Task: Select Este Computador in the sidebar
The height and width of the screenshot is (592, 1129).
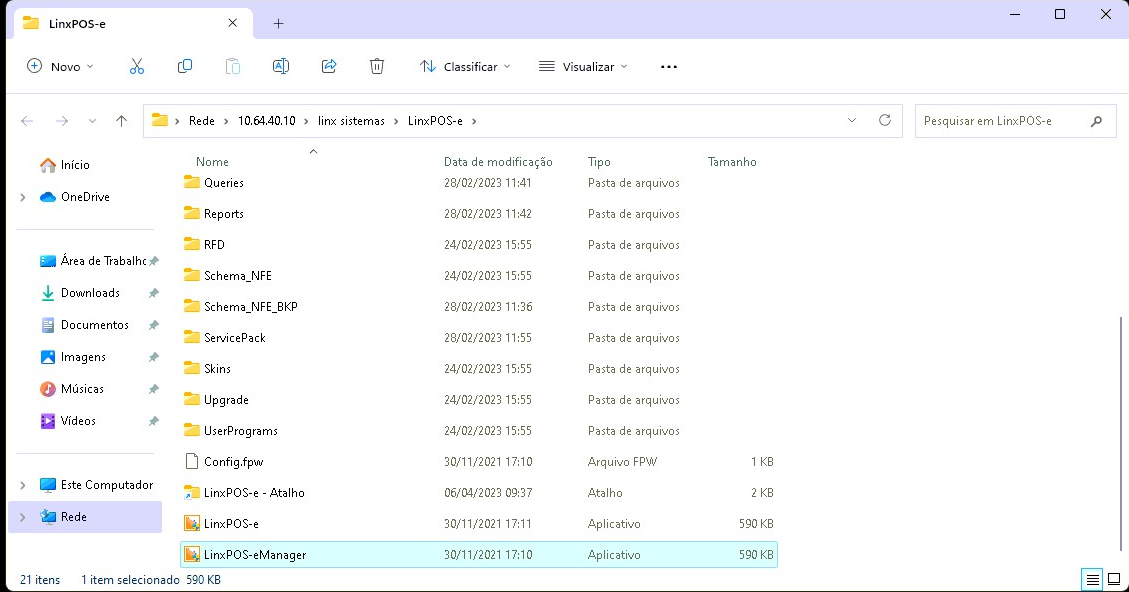Action: point(96,485)
